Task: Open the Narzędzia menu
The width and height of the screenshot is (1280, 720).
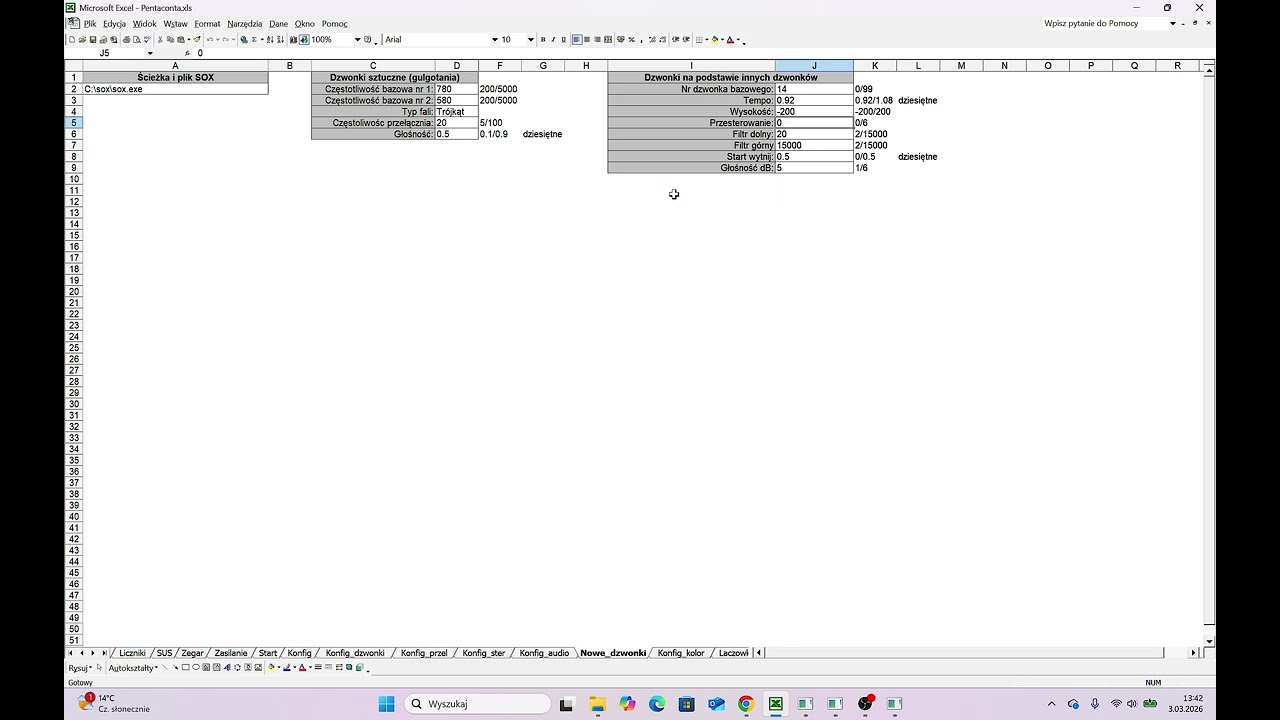Action: [x=244, y=24]
